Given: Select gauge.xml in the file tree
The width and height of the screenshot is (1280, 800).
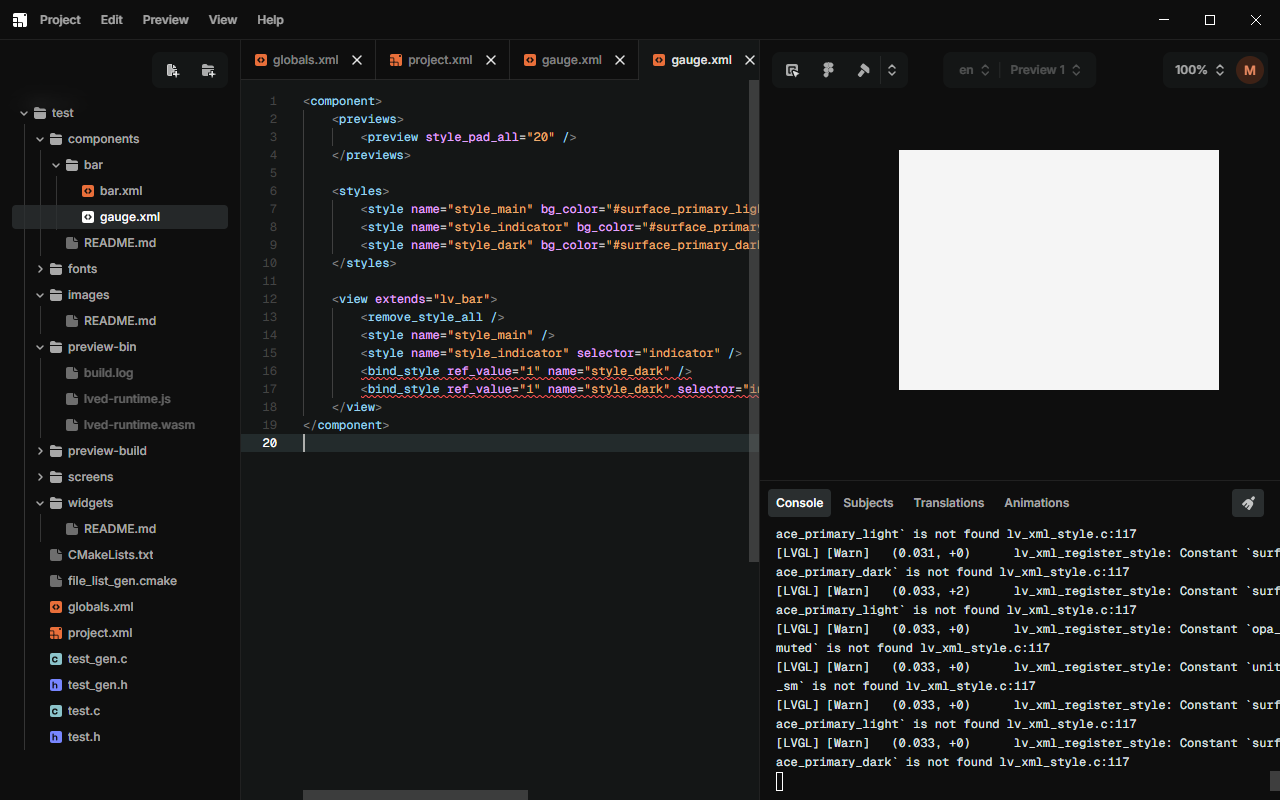Looking at the screenshot, I should pyautogui.click(x=120, y=217).
